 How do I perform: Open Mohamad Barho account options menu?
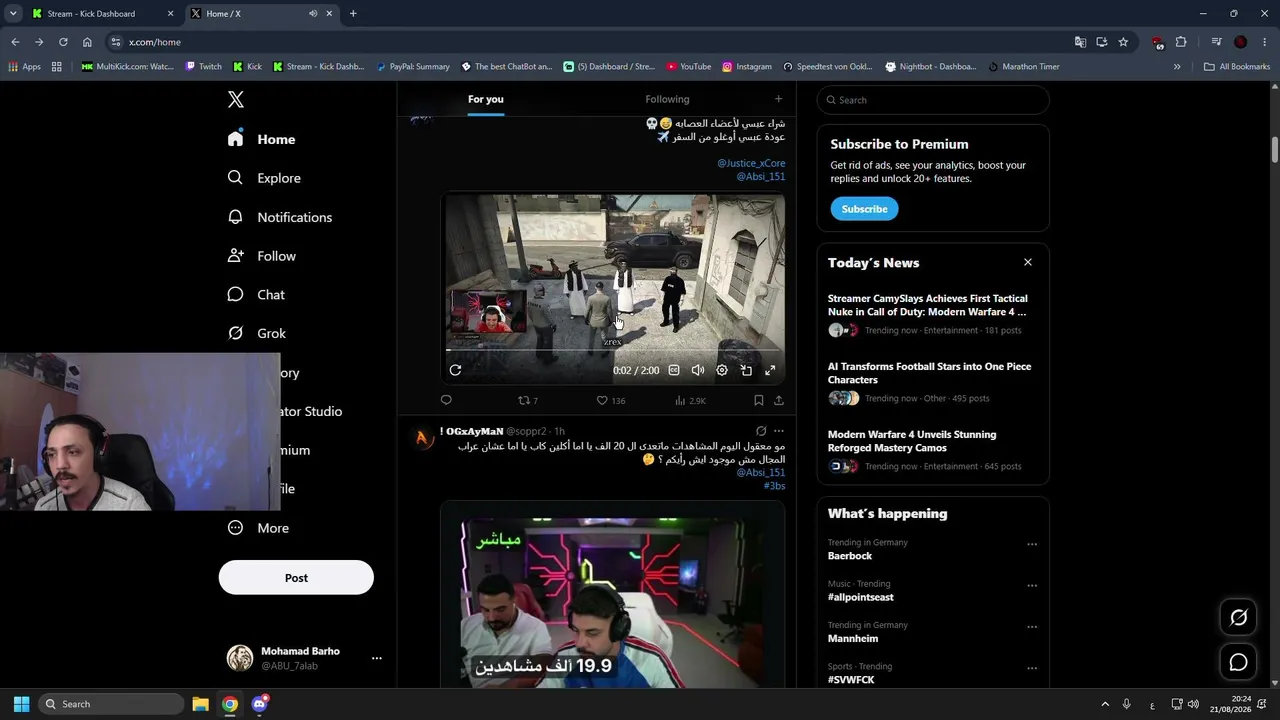376,658
